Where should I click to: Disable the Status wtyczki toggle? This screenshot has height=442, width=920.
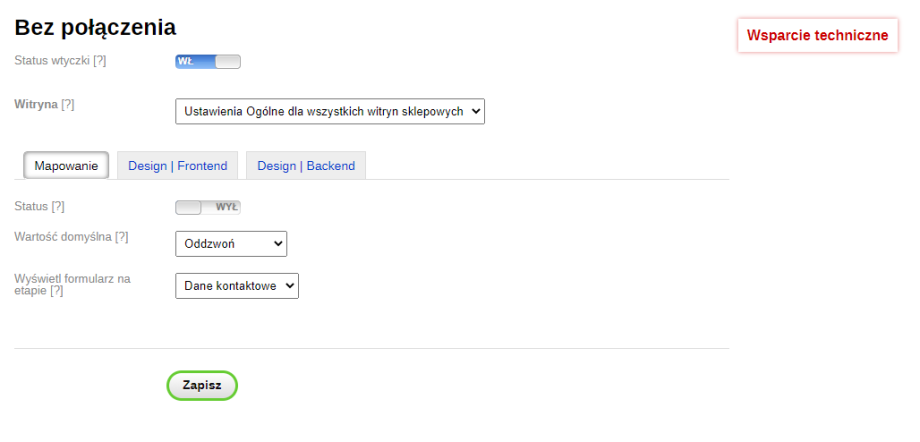[208, 62]
